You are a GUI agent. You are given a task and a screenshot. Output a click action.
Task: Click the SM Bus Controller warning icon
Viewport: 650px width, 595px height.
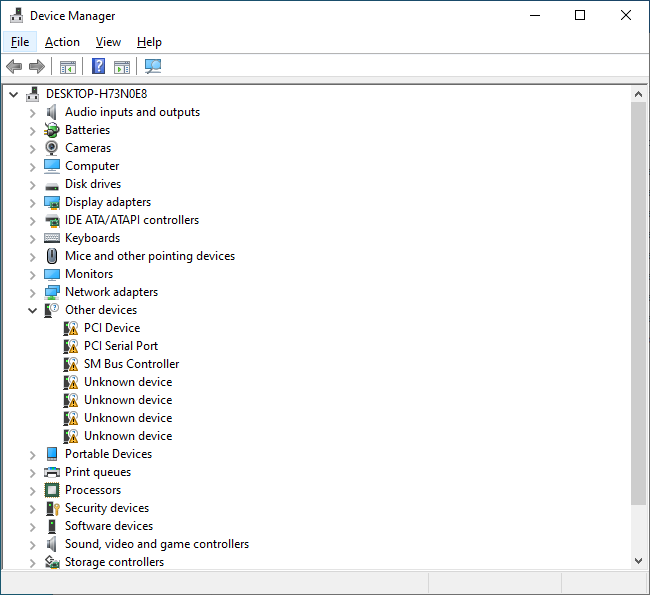[x=70, y=364]
